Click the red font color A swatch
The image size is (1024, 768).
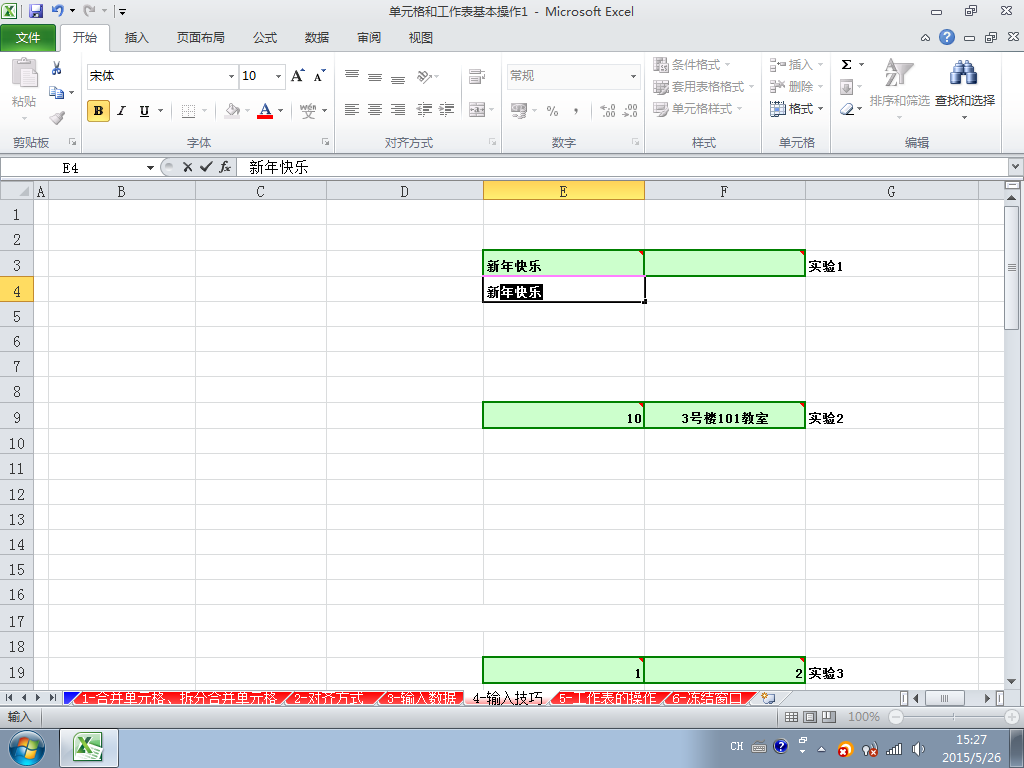tap(265, 111)
